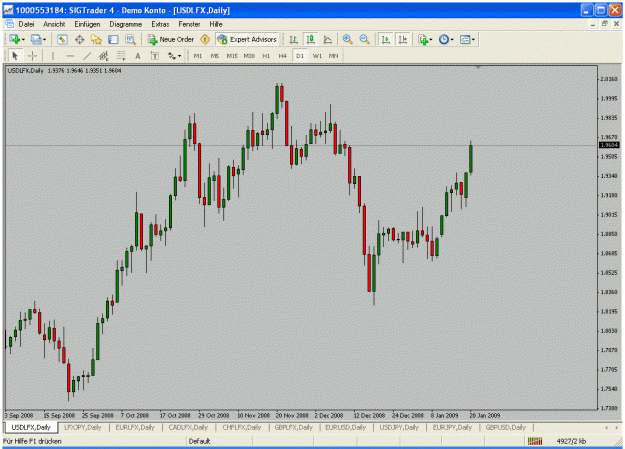Viewport: 625px width, 449px height.
Task: Select the Fibonacci retracement tool
Action: pos(121,56)
